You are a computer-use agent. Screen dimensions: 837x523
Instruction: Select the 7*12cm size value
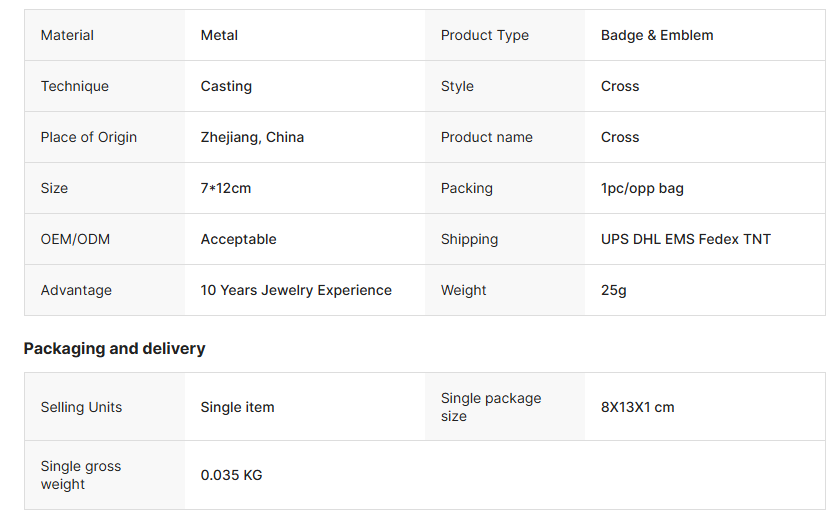(x=226, y=188)
